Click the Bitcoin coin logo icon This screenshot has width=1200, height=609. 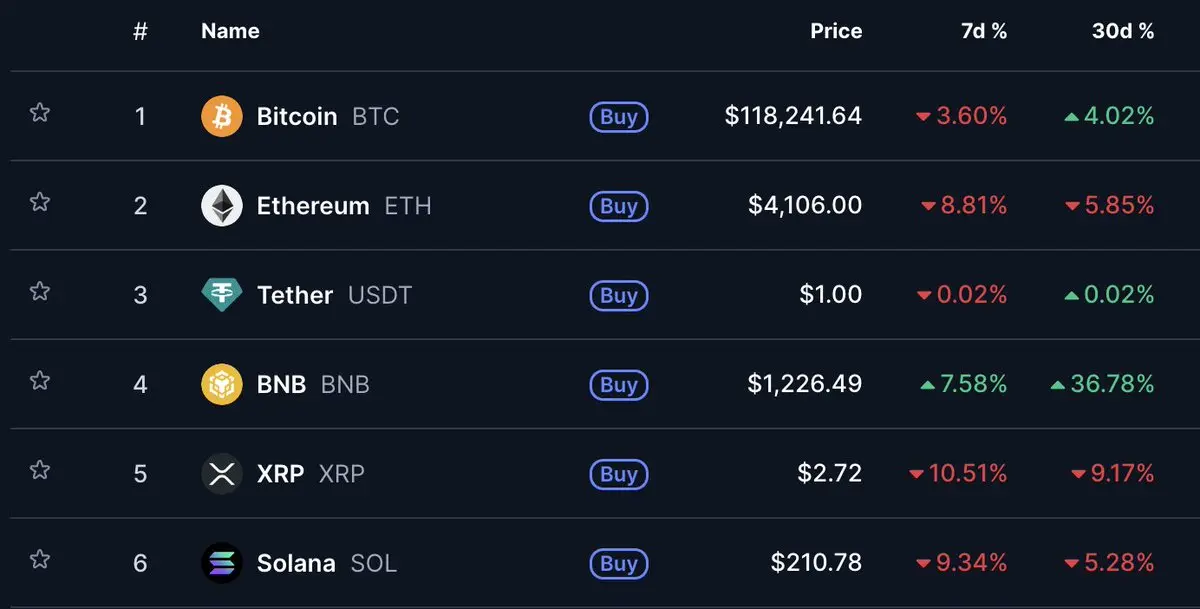pyautogui.click(x=221, y=116)
